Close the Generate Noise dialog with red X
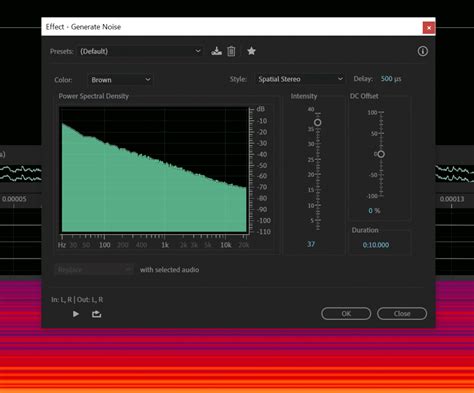Viewport: 474px width, 393px height. click(429, 28)
